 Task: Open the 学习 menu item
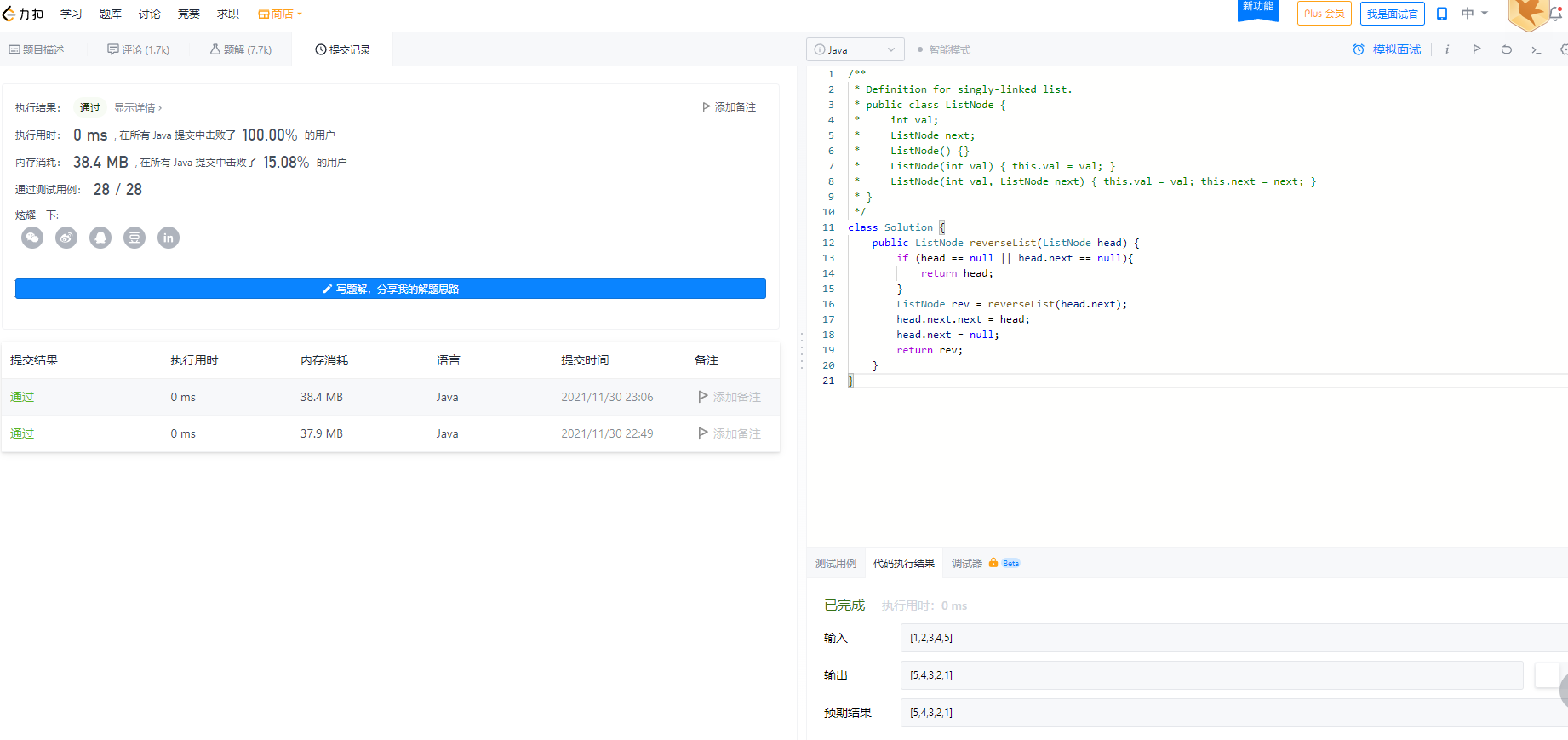[x=72, y=14]
